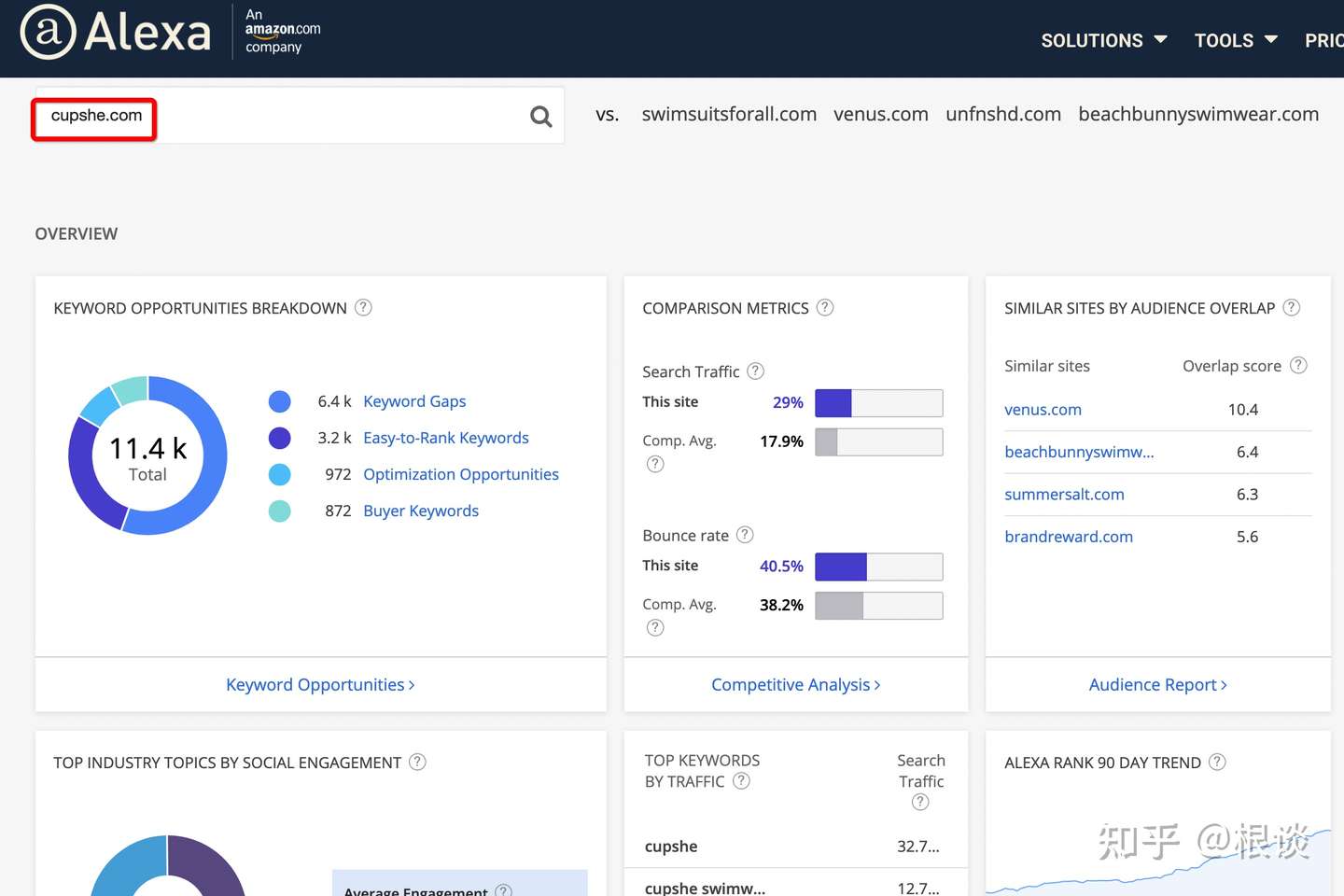
Task: Open Keyword Gaps link
Action: pyautogui.click(x=414, y=401)
